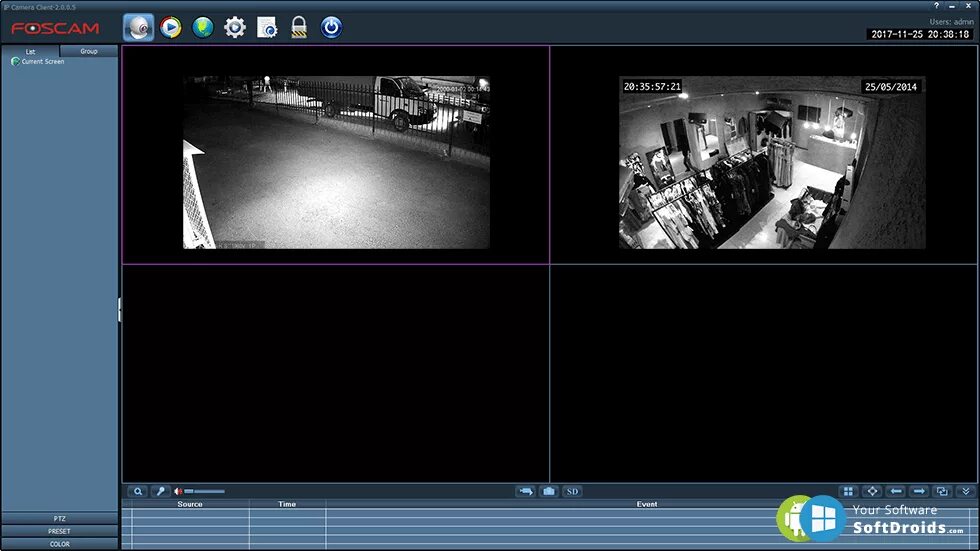
Task: Expand the PRESET panel
Action: point(59,531)
